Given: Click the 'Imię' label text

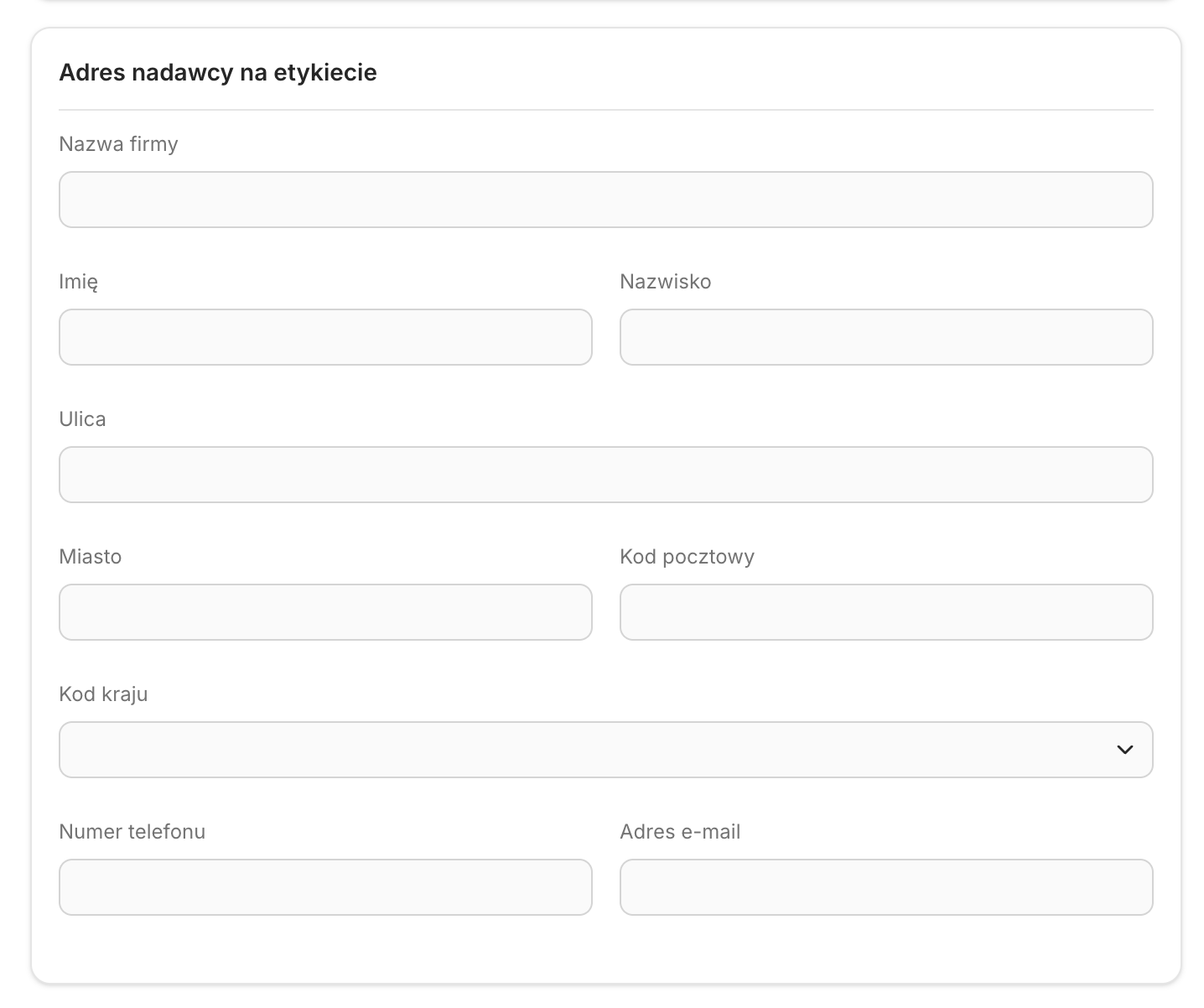Looking at the screenshot, I should [78, 282].
